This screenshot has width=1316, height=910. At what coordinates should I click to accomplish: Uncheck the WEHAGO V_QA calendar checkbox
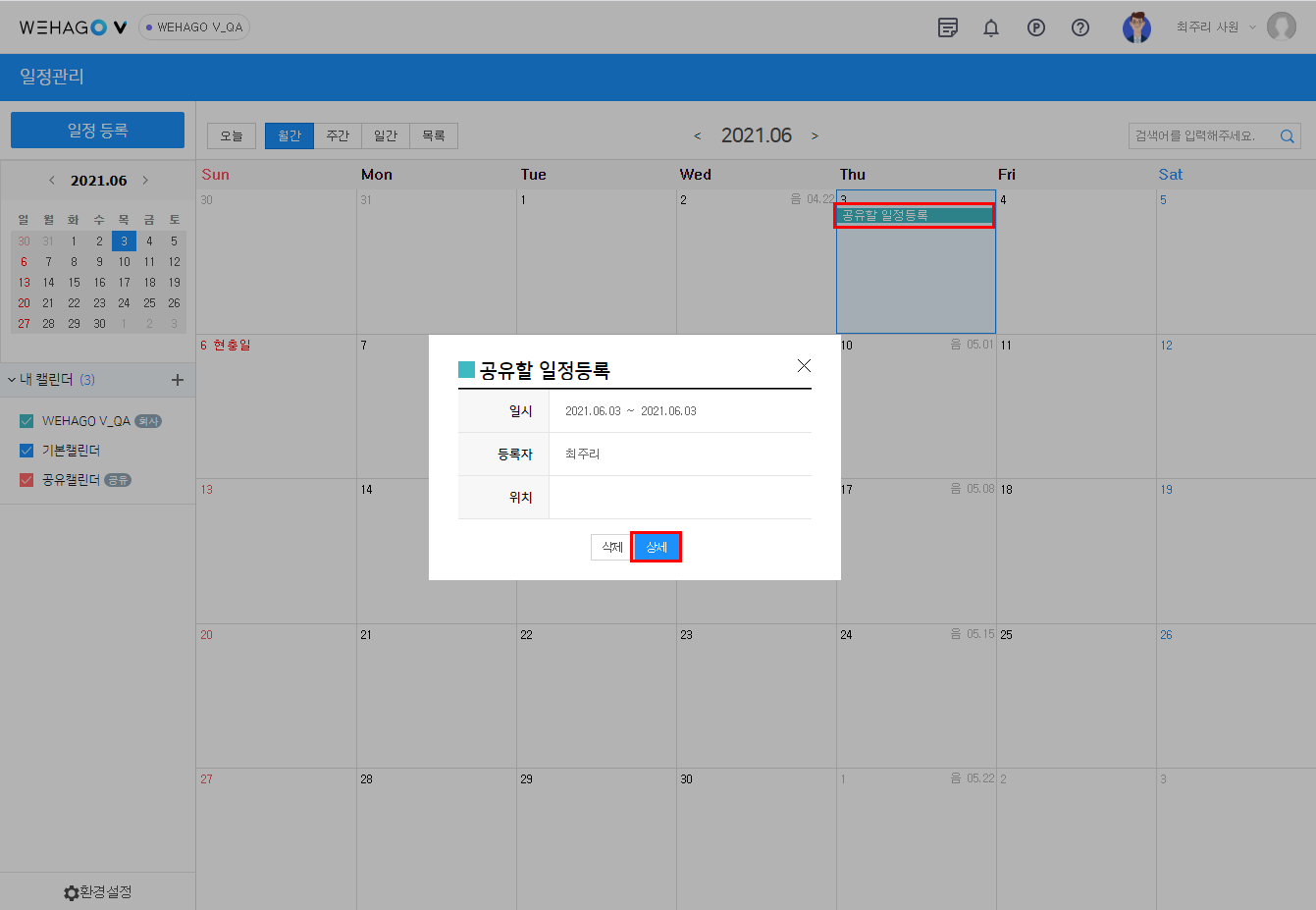coord(26,421)
